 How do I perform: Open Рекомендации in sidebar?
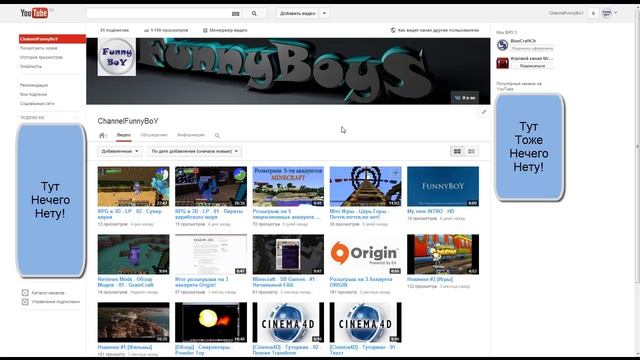click(x=34, y=85)
